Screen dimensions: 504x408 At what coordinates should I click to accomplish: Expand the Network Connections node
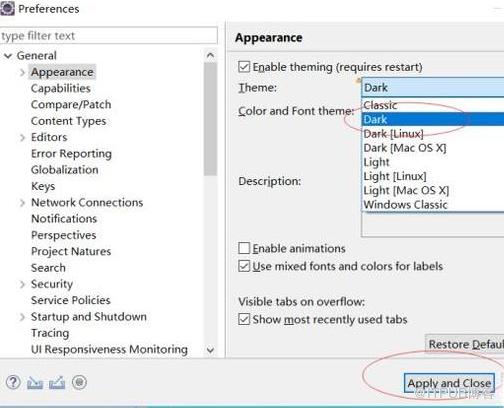click(x=22, y=203)
